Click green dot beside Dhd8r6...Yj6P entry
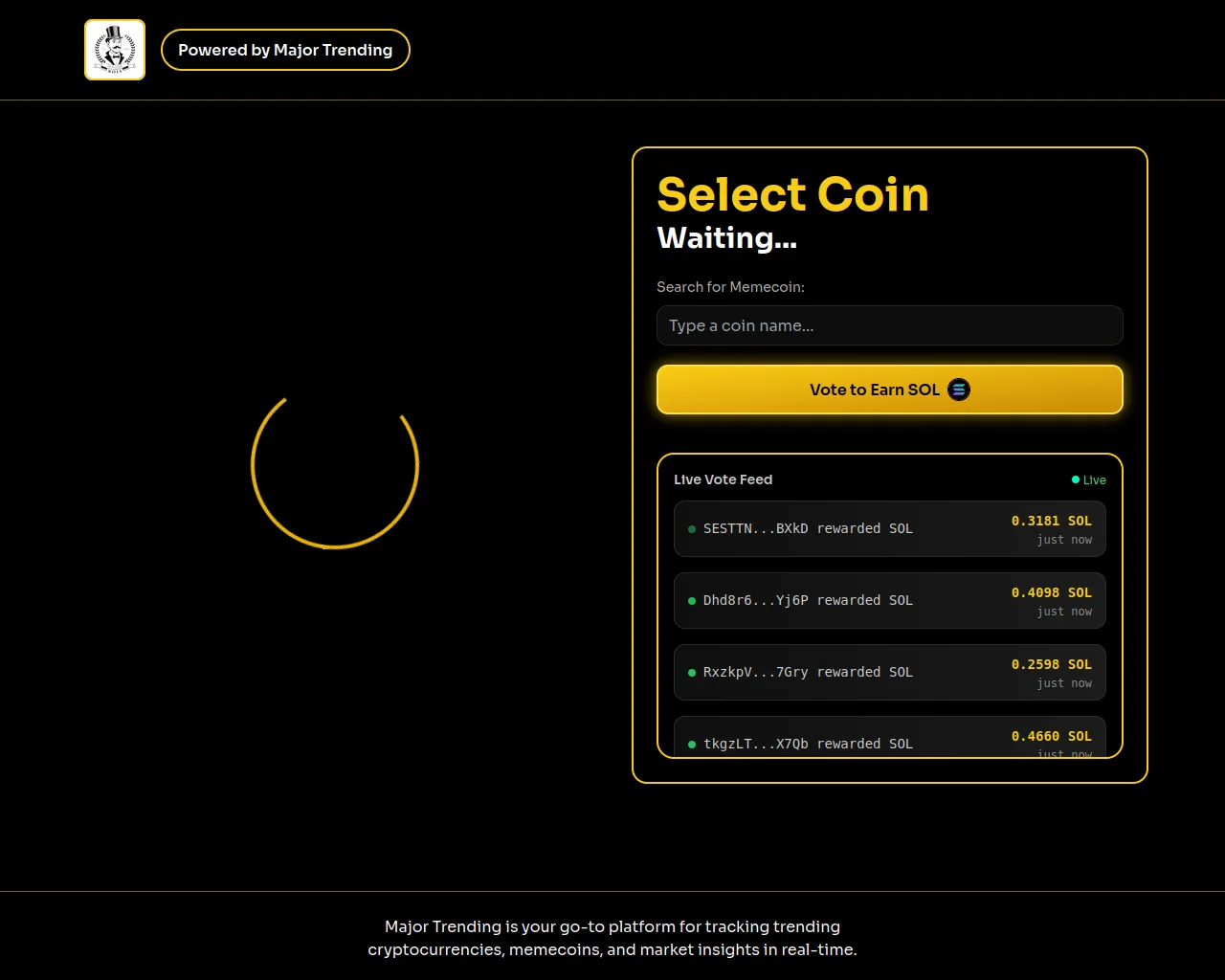 point(692,601)
